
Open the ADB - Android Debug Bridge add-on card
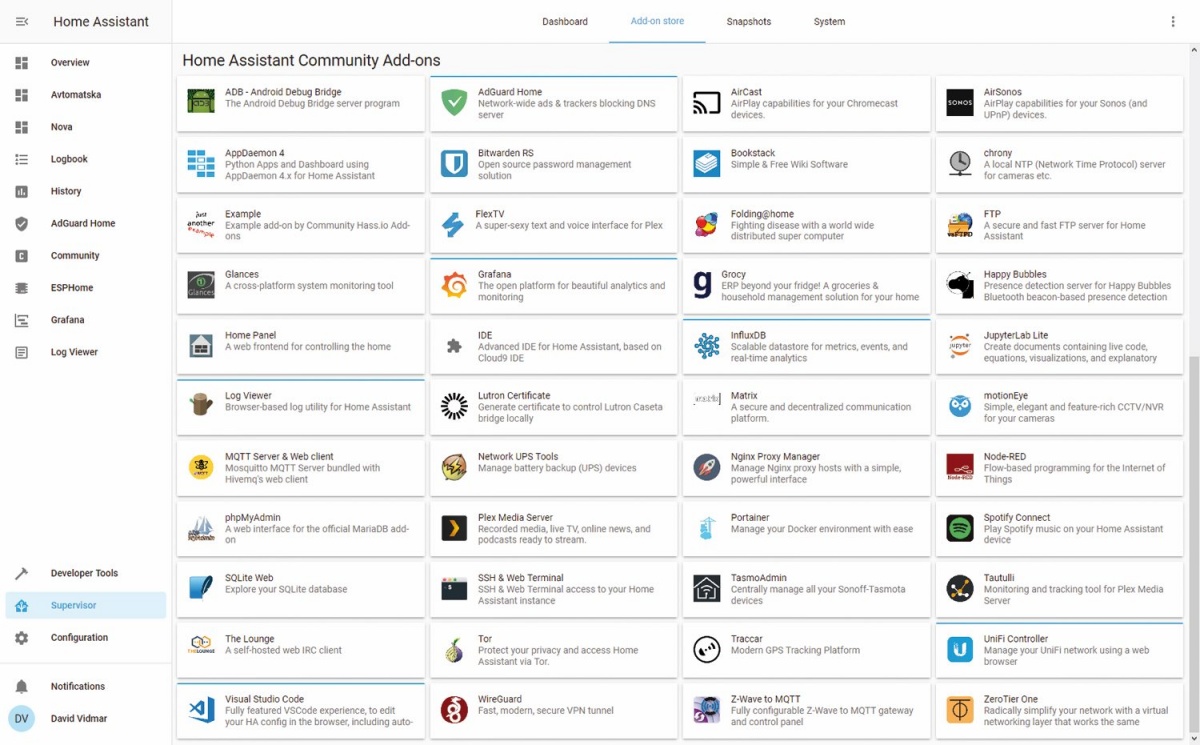click(300, 103)
